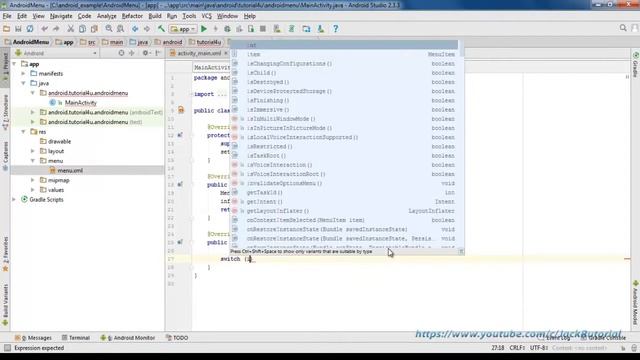Image resolution: width=640 pixels, height=360 pixels.
Task: Select menu.xml file in tree
Action: [x=70, y=171]
